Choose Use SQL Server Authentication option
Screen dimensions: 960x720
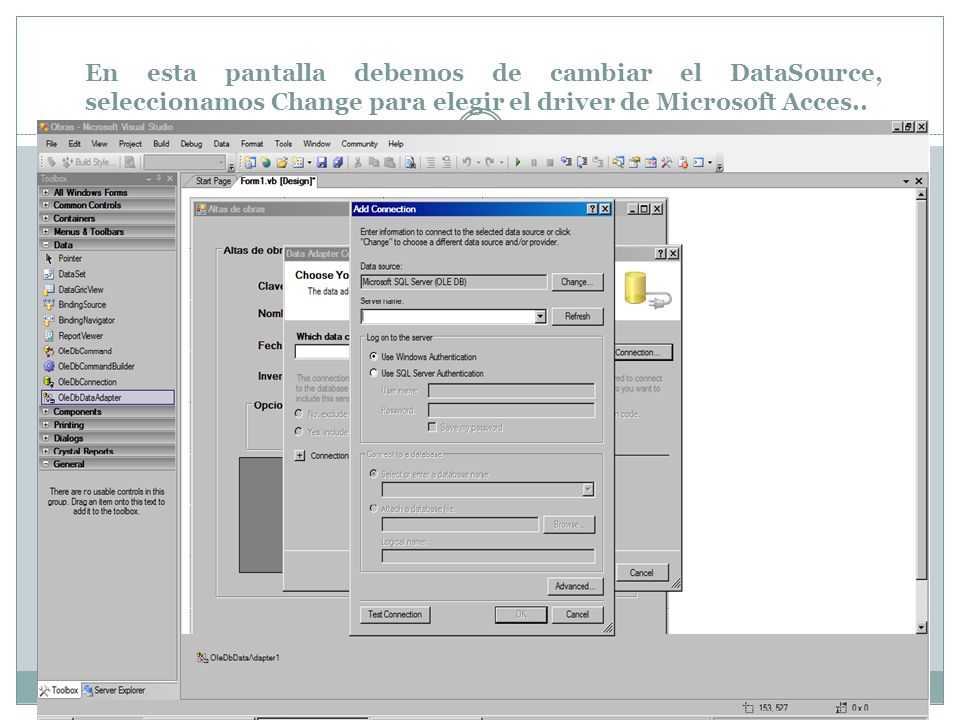tap(373, 373)
